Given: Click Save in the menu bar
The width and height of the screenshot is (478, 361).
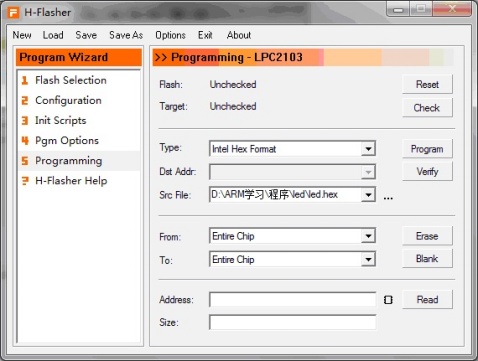Looking at the screenshot, I should click(x=86, y=35).
